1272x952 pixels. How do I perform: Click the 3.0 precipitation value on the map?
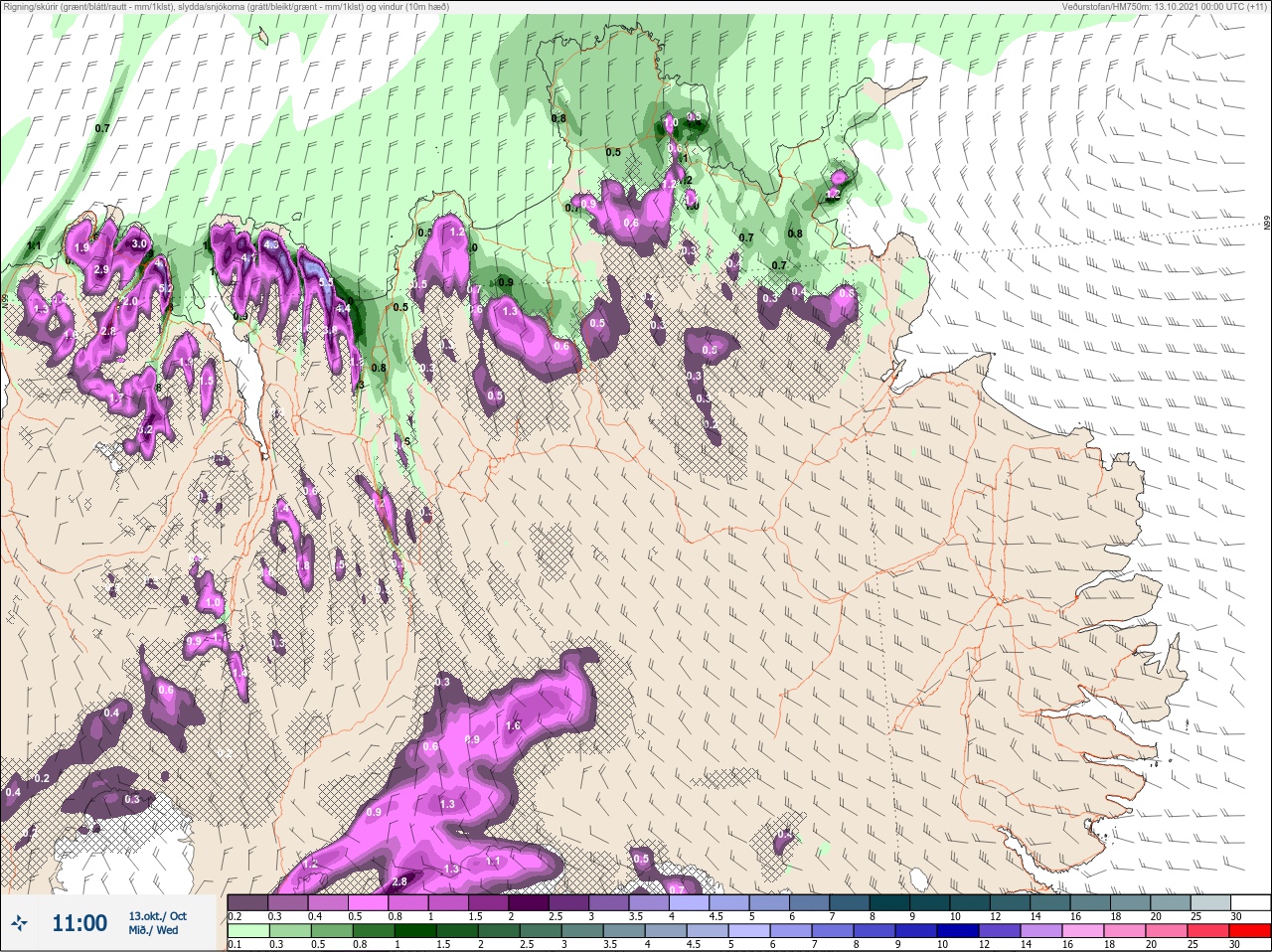[x=139, y=243]
